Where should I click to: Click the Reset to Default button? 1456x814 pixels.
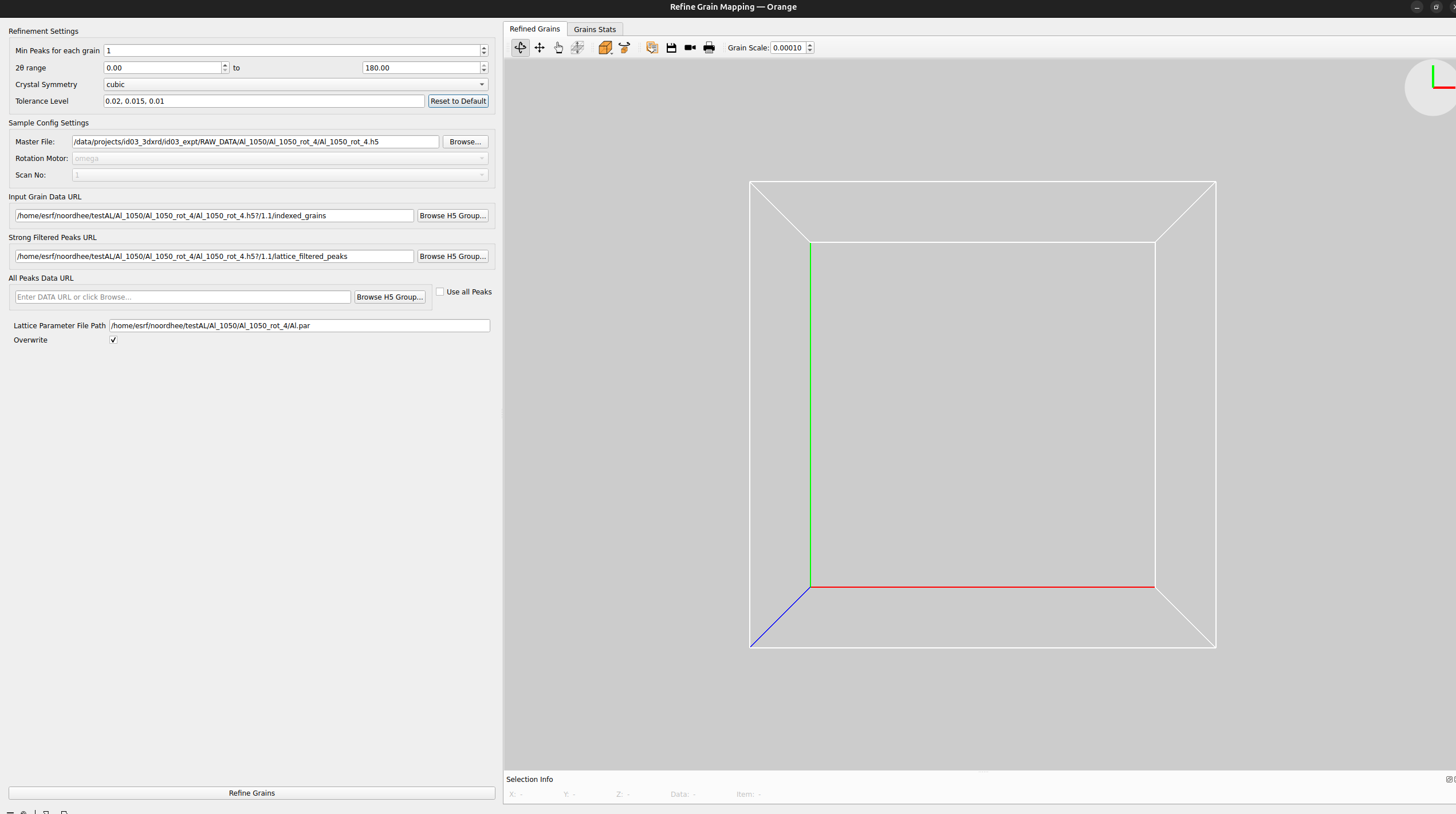458,101
